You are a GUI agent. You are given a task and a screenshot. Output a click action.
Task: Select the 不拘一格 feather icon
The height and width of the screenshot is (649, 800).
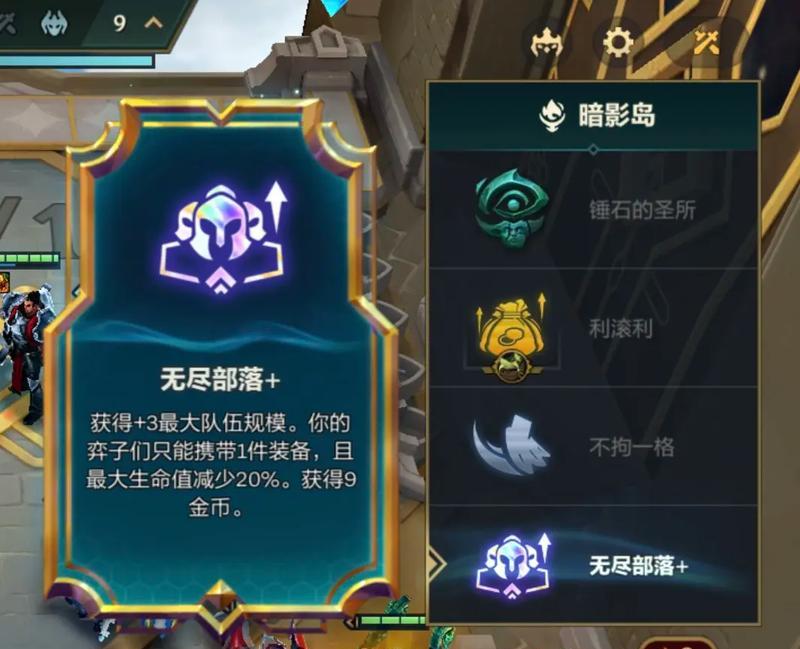[510, 445]
